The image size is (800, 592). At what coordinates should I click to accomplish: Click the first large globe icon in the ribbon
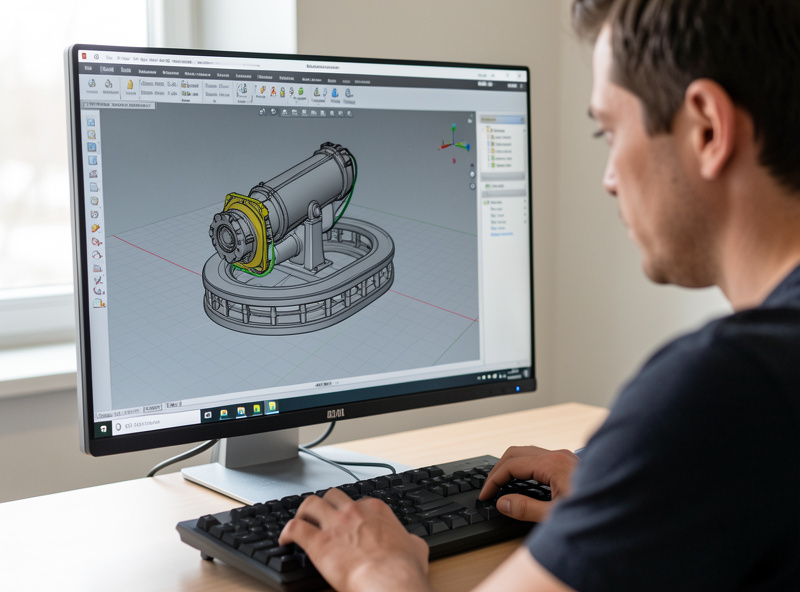click(92, 84)
